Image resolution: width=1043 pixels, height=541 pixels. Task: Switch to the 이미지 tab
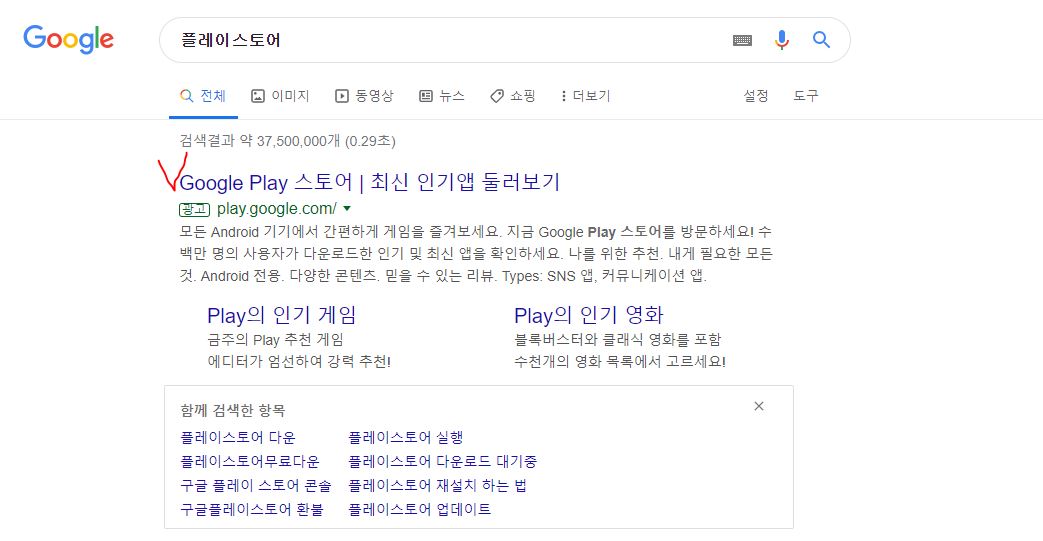(280, 96)
